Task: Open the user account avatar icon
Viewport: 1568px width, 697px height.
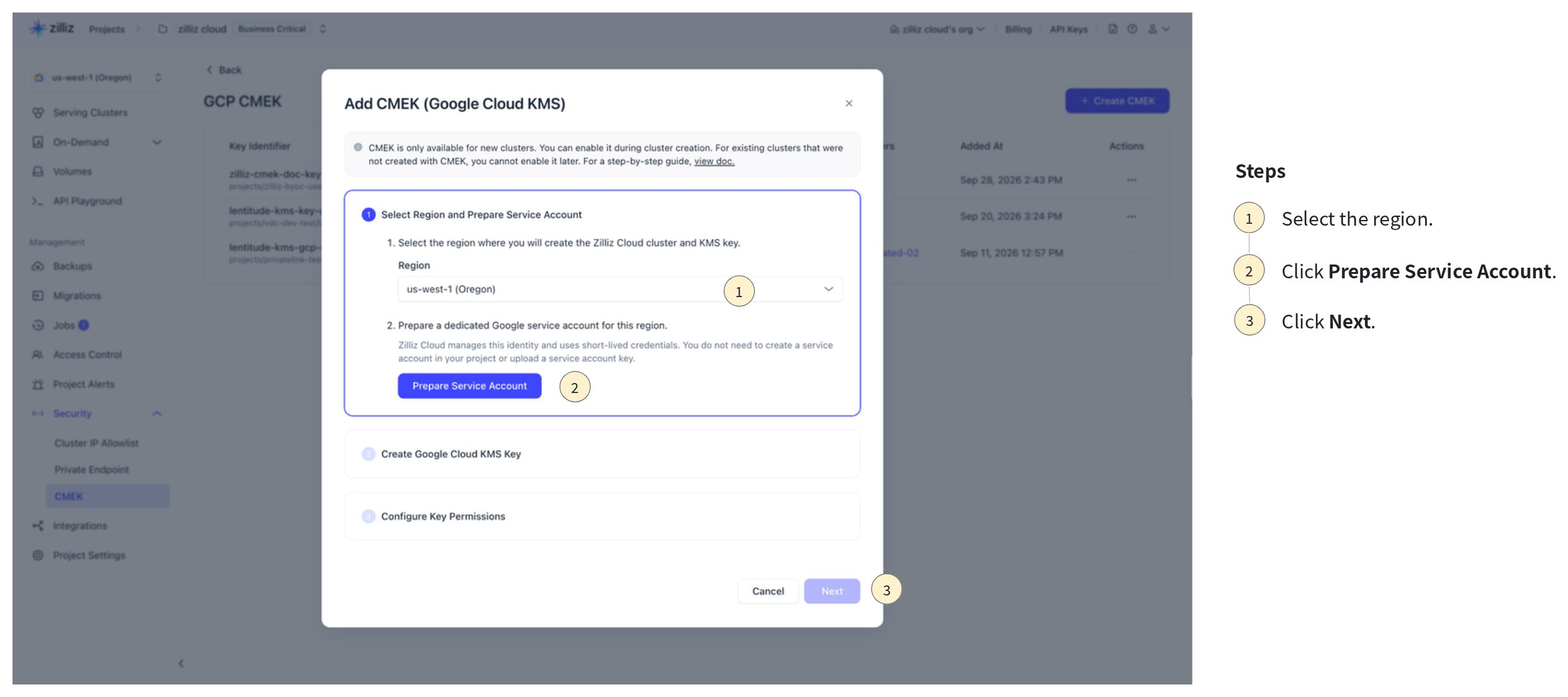Action: click(x=1152, y=29)
